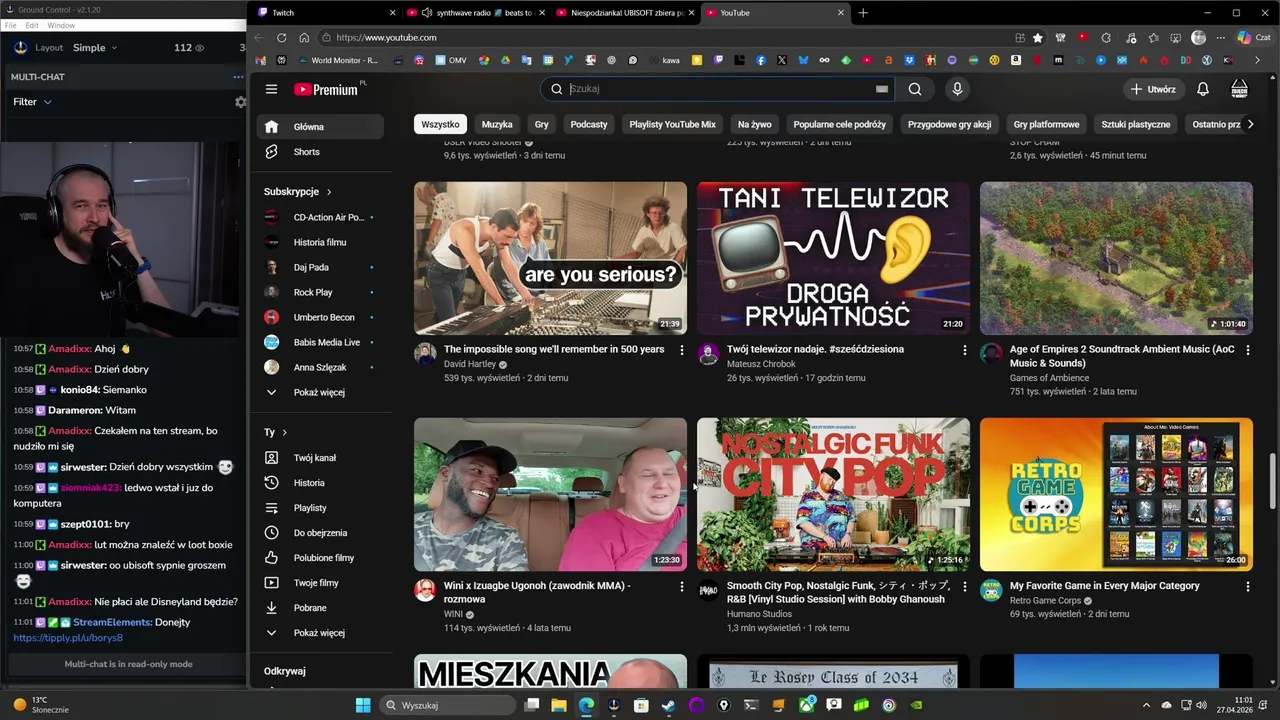Open Anna Szlęzak subscription channel
Image resolution: width=1280 pixels, height=720 pixels.
click(x=318, y=367)
